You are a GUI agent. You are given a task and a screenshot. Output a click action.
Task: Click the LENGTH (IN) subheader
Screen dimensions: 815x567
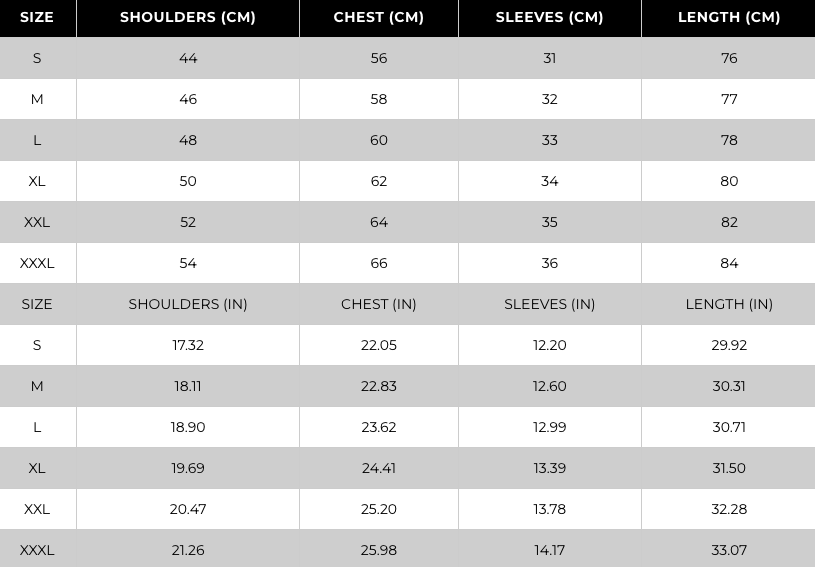[729, 304]
